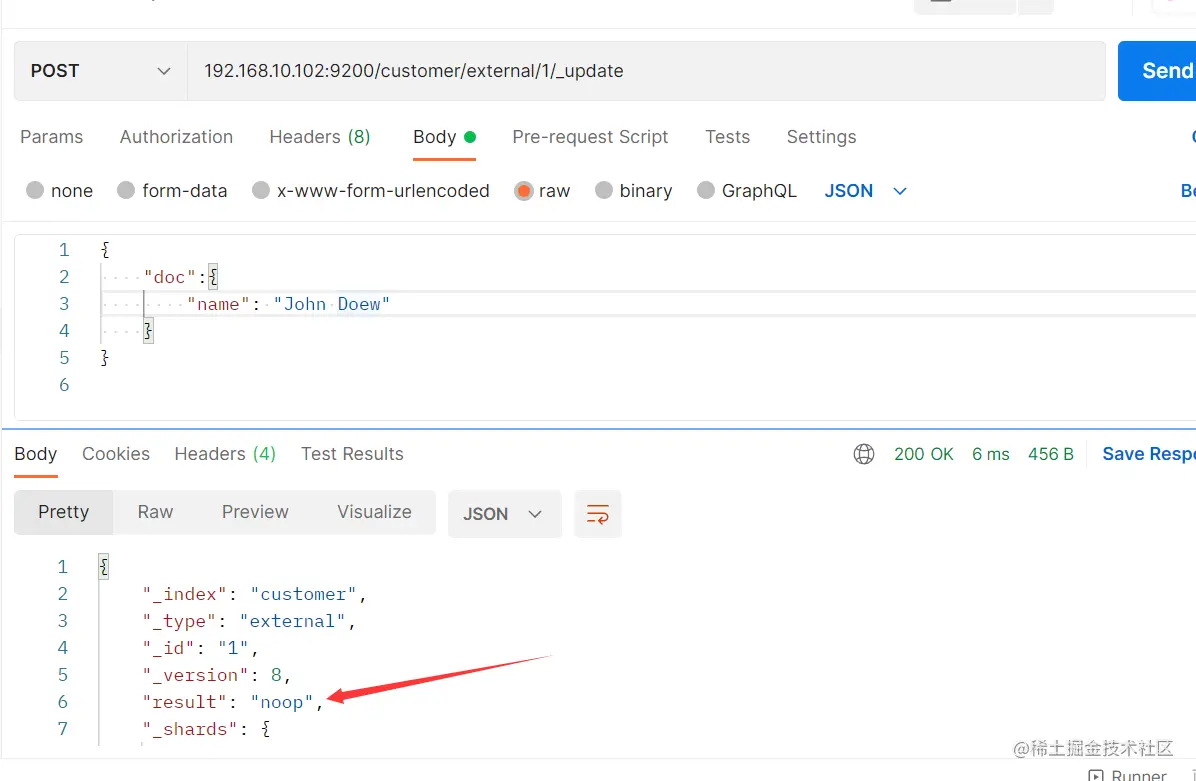Select the raw body radio button
This screenshot has width=1196, height=781.
pyautogui.click(x=523, y=191)
